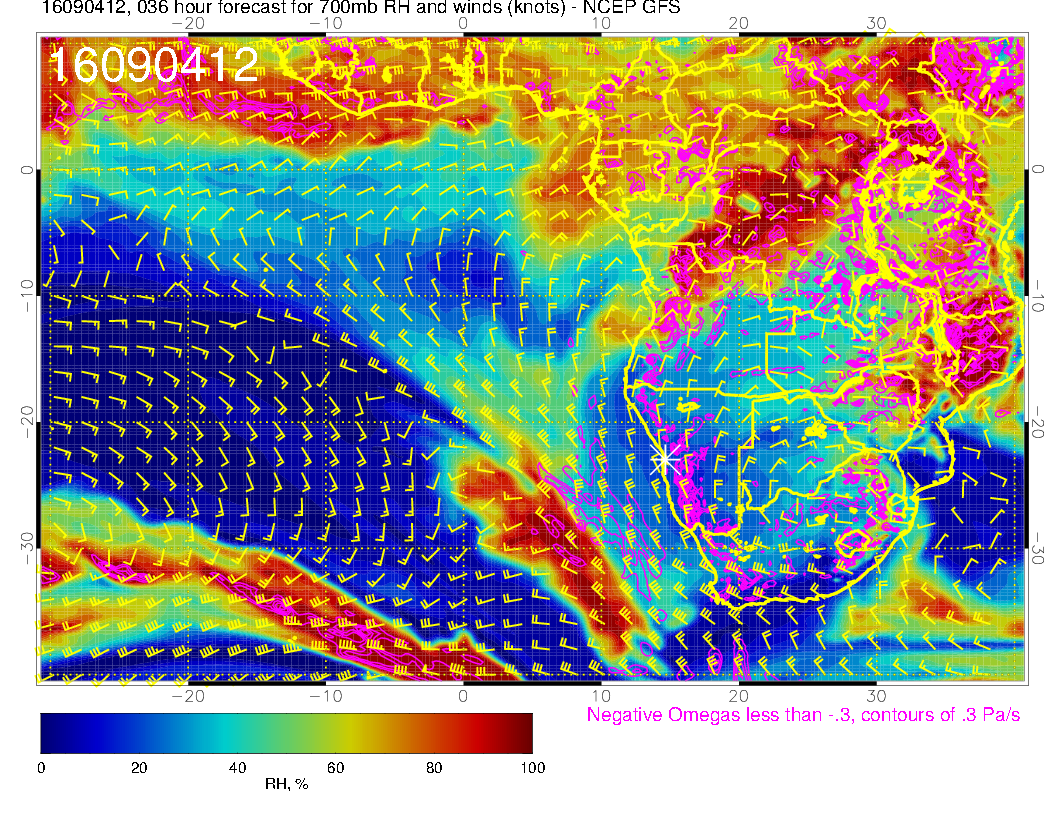Click the white star marker on the map
This screenshot has height=816, width=1056.
664,459
